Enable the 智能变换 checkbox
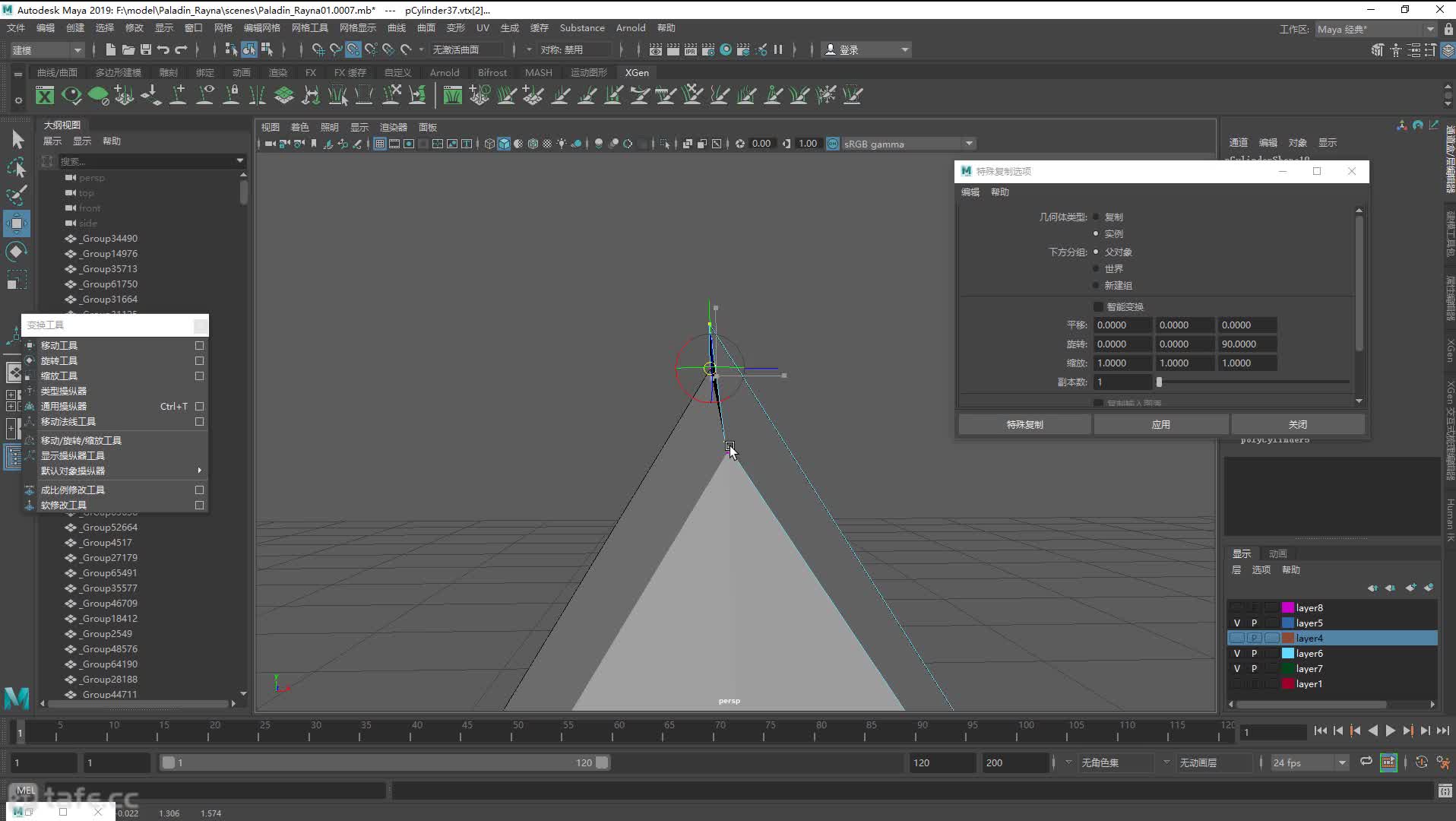Screen dimensions: 1456x821 point(1098,306)
